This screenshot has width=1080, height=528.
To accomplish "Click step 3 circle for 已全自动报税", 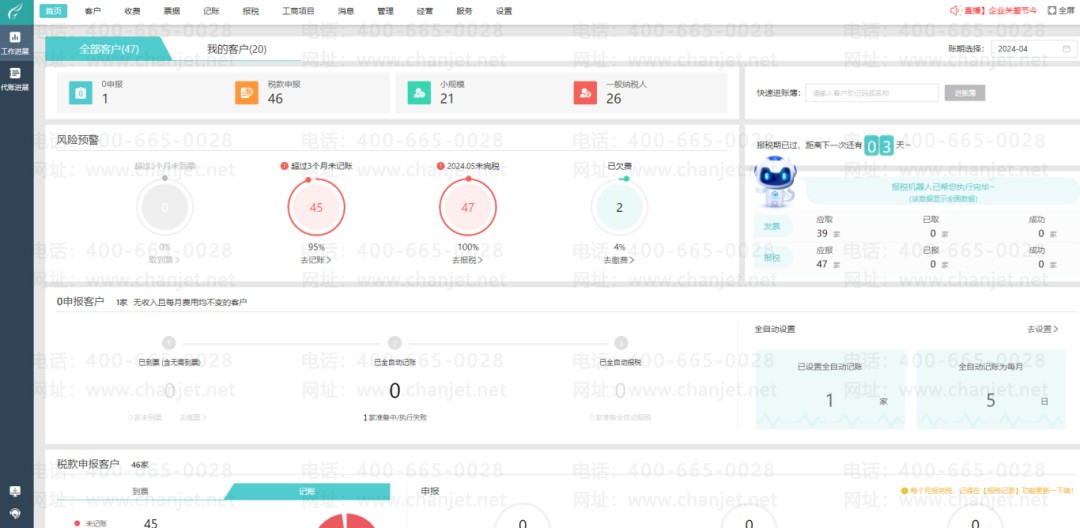I will (621, 343).
